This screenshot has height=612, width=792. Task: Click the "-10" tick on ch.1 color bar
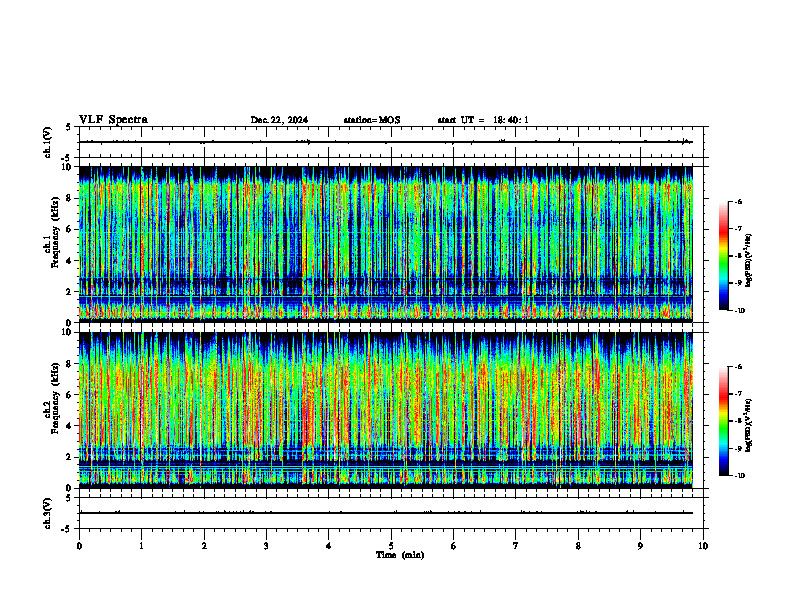point(739,311)
